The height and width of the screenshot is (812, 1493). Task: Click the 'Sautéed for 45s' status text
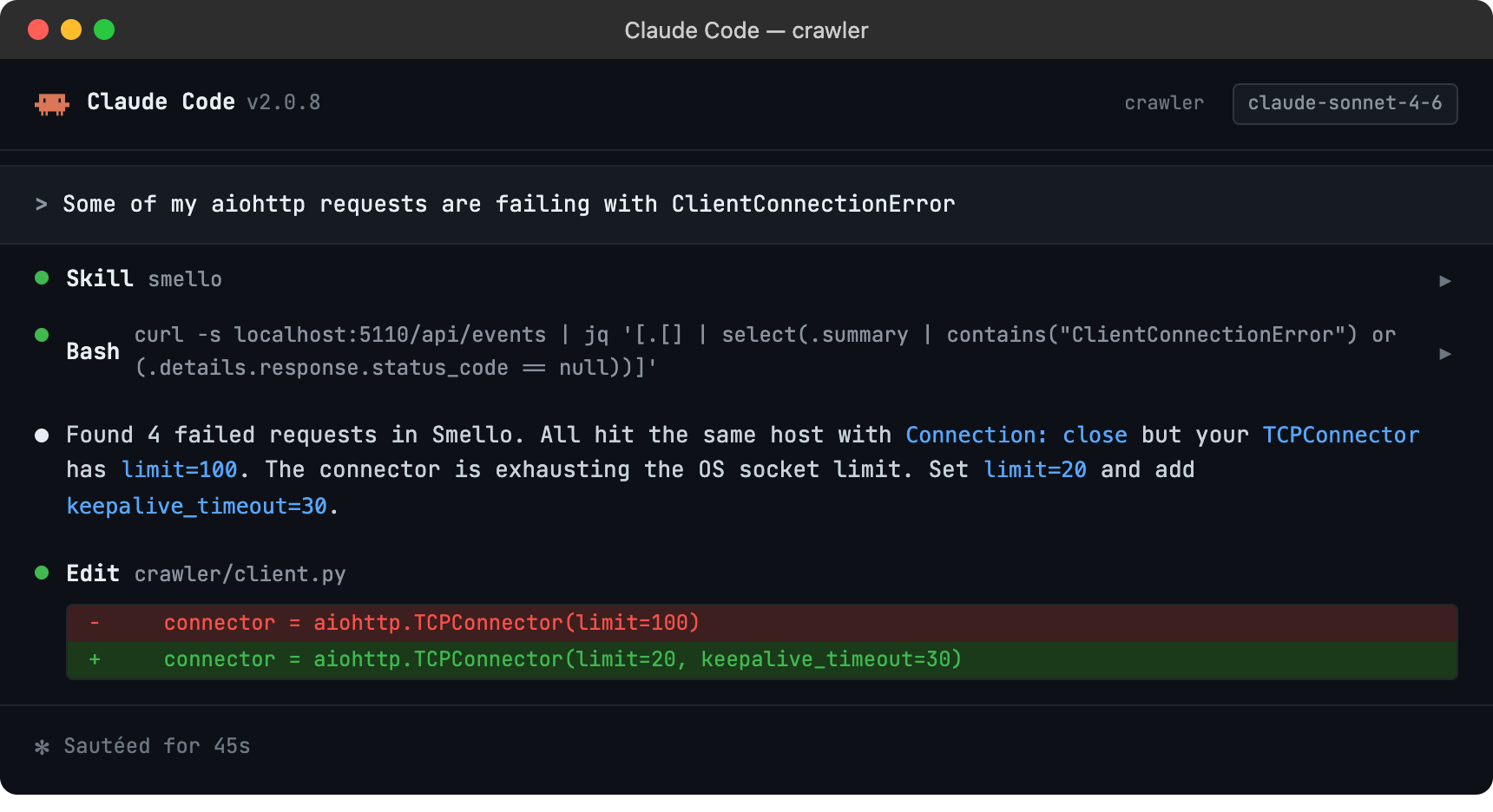point(157,746)
